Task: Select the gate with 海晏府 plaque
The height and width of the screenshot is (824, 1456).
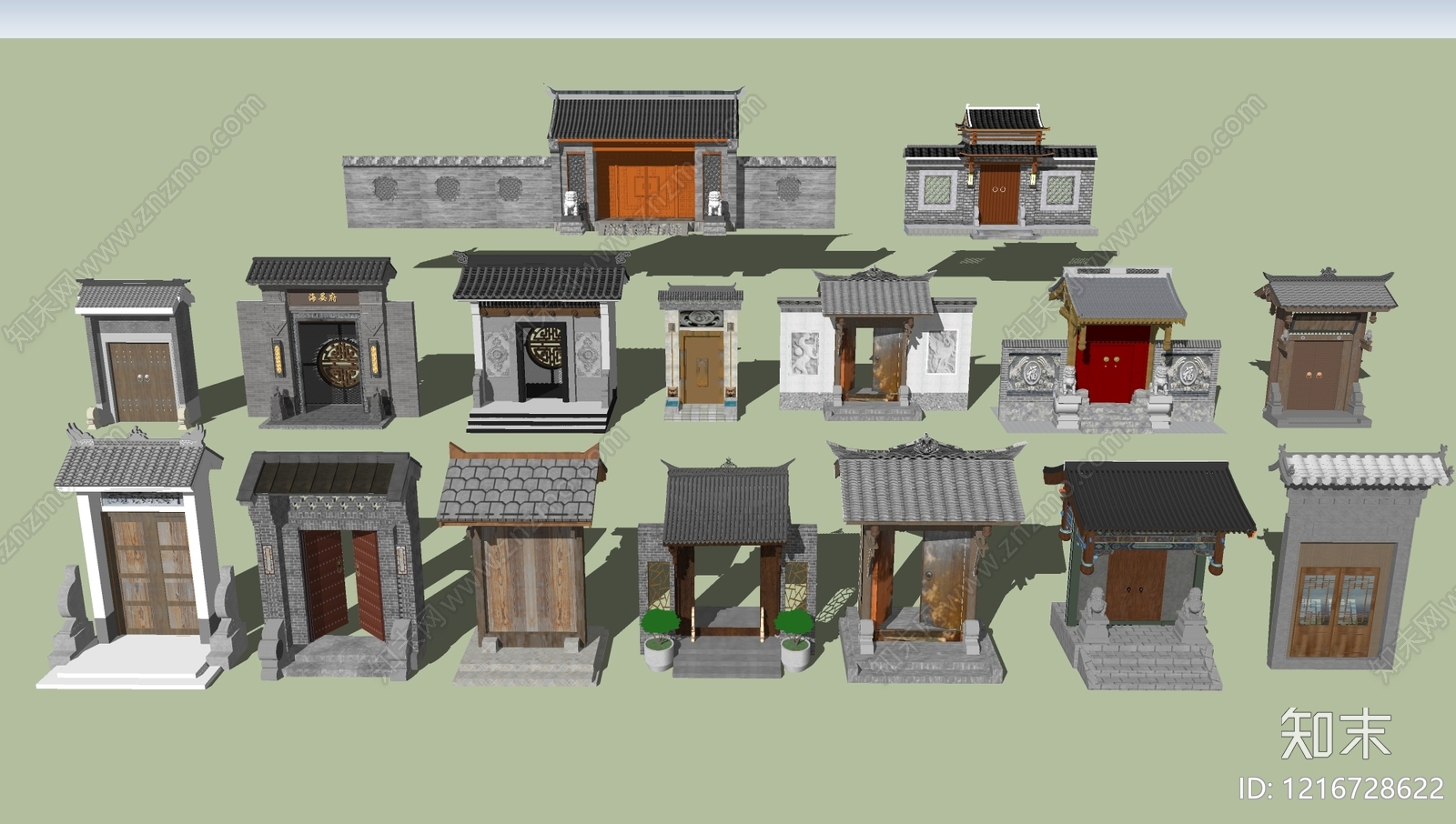Action: [328, 346]
